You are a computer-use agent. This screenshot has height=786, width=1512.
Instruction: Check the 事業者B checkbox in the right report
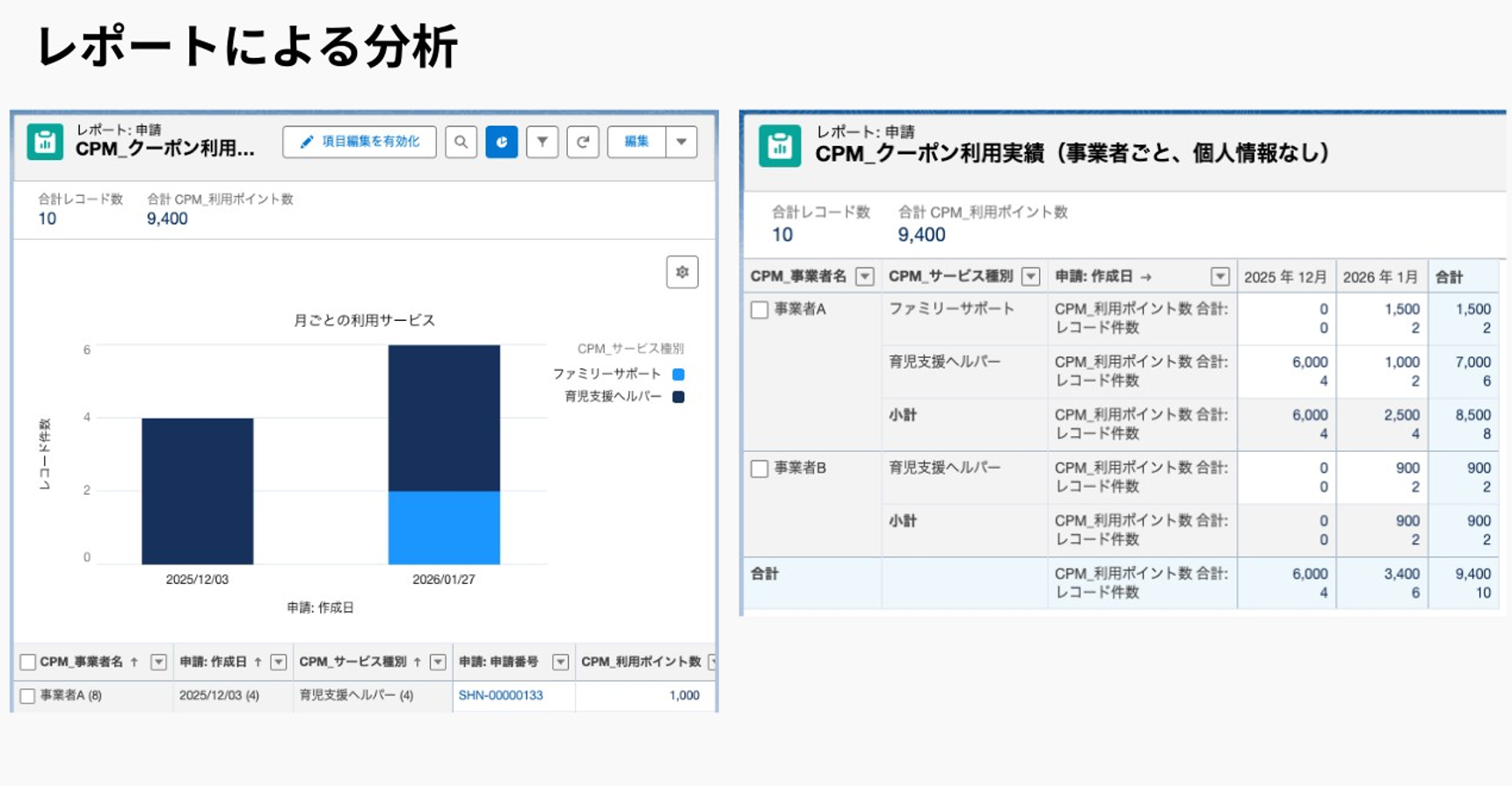click(x=760, y=469)
